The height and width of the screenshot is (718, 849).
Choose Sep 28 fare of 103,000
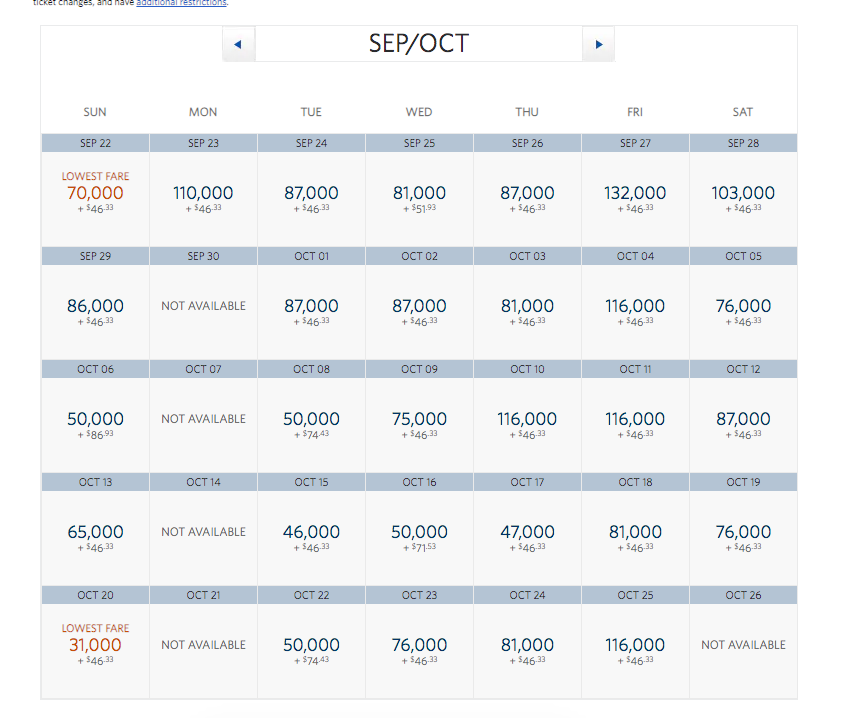743,193
